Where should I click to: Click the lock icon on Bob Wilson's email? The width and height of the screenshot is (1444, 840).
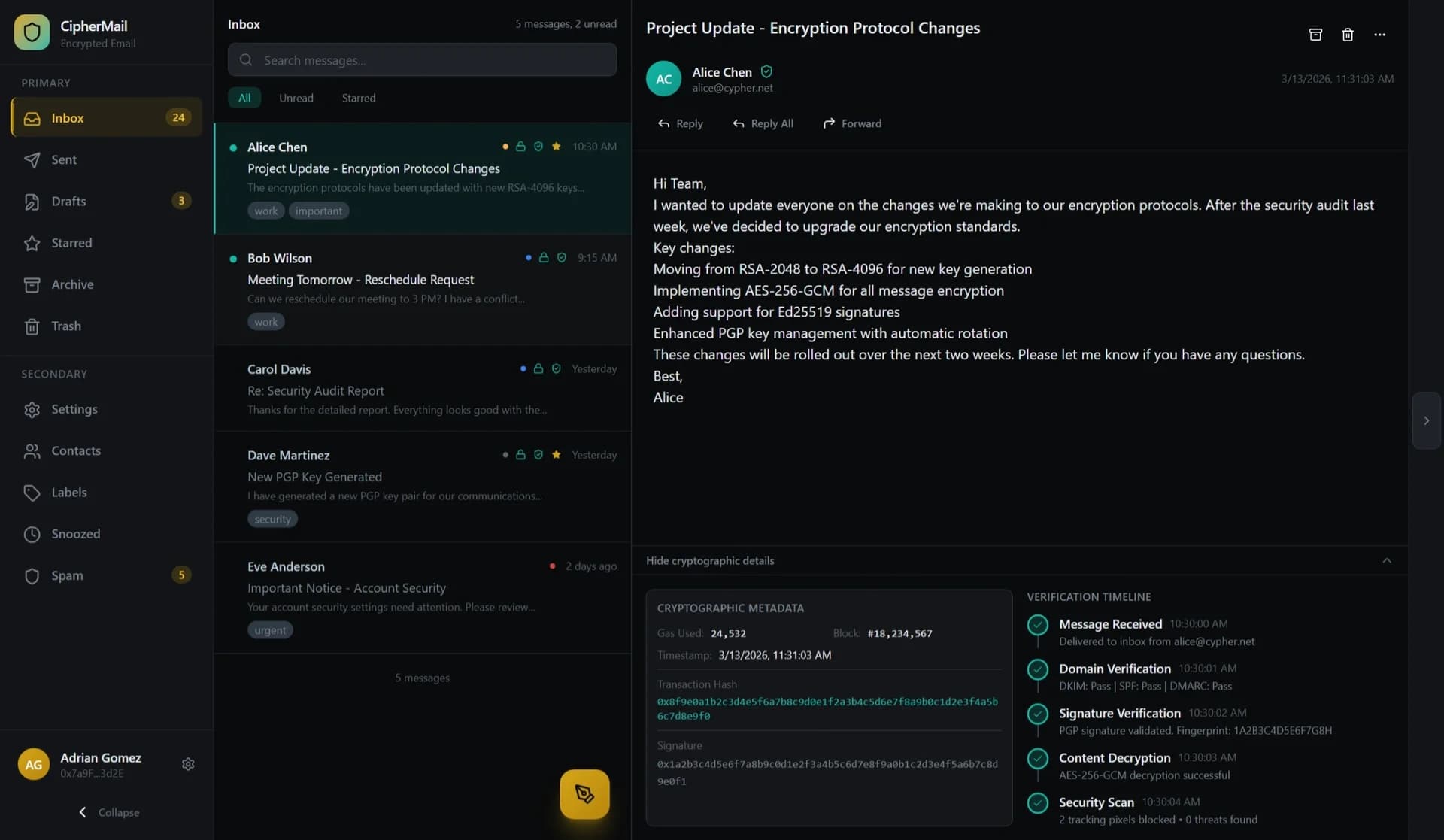point(544,258)
